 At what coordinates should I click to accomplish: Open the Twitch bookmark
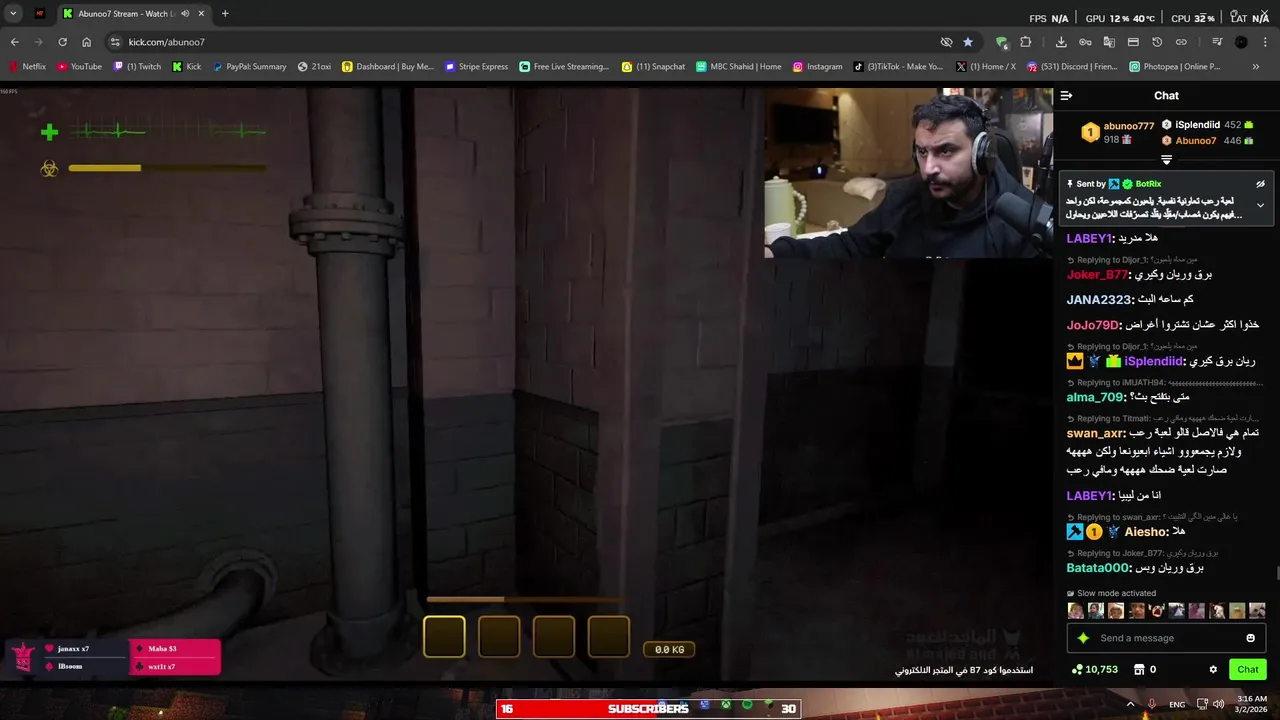[x=137, y=67]
